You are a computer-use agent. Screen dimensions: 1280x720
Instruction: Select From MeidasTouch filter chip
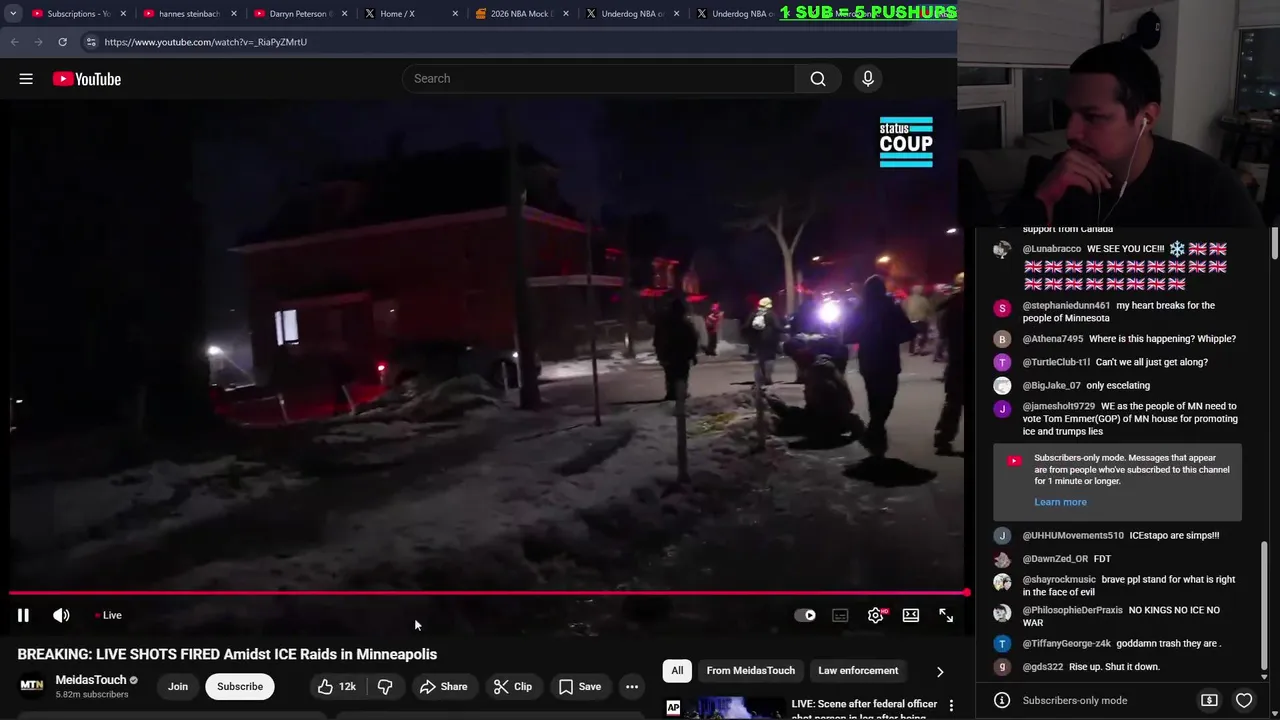click(x=751, y=671)
